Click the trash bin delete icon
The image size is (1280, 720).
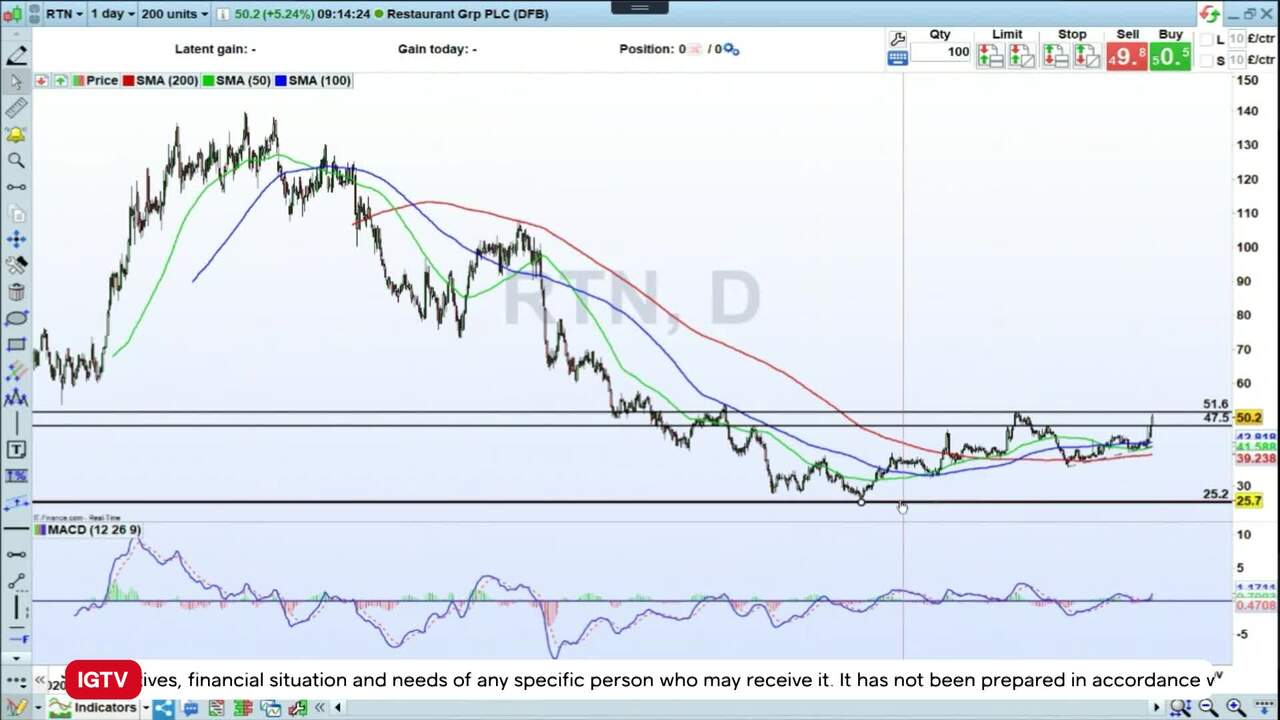click(16, 292)
